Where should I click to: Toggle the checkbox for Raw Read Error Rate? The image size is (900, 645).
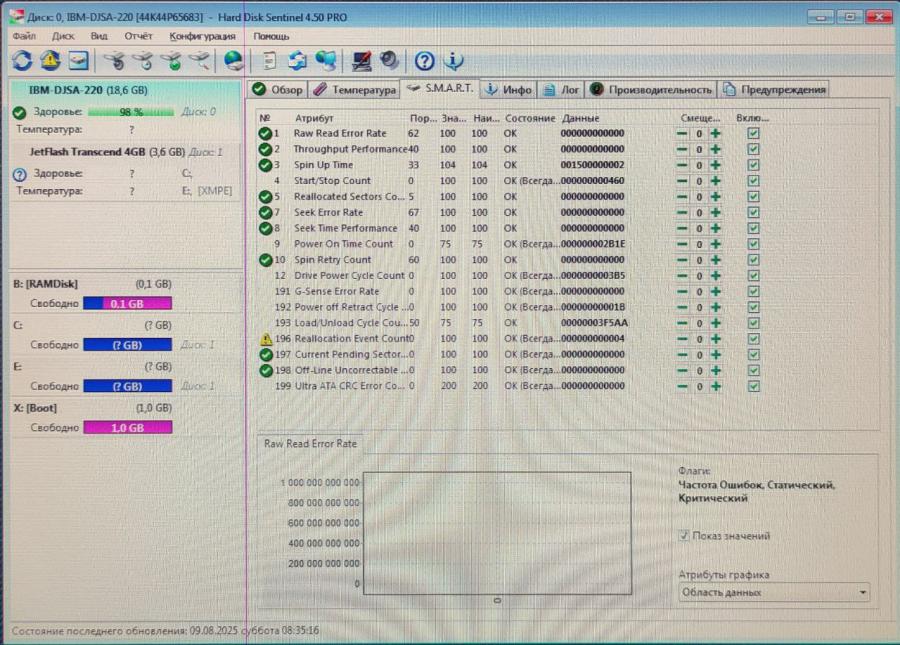752,132
